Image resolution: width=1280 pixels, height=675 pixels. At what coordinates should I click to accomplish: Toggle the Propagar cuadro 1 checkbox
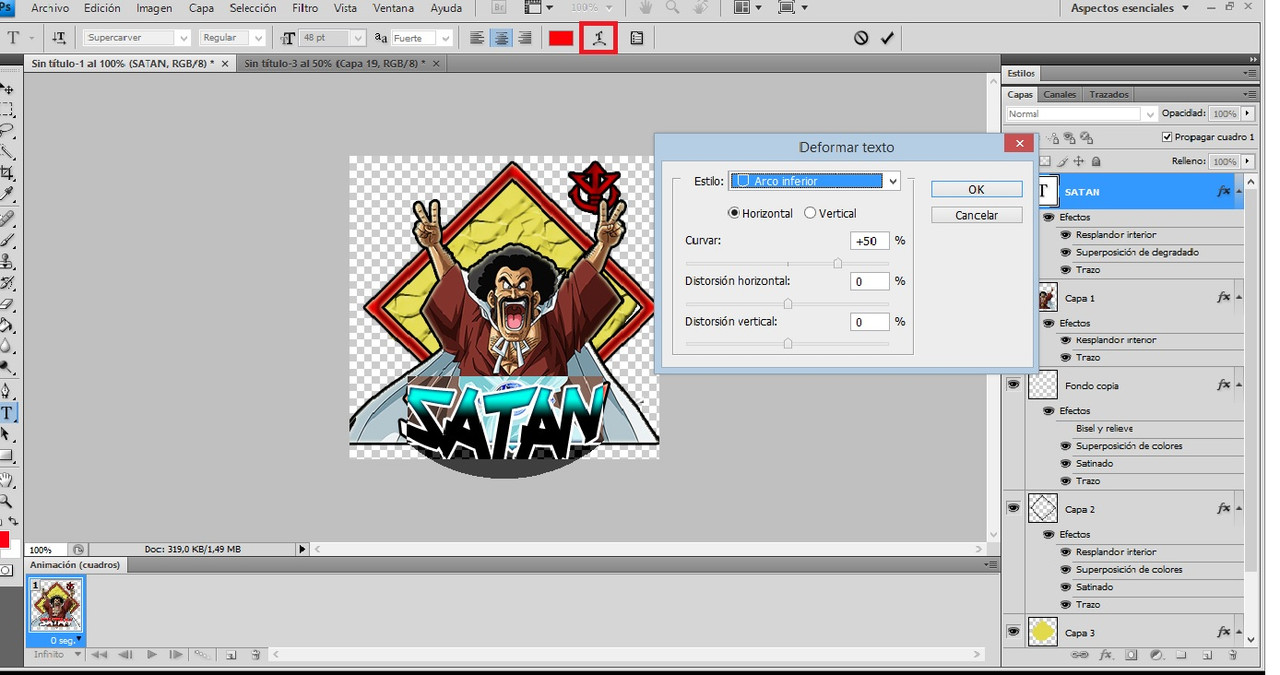[1167, 137]
